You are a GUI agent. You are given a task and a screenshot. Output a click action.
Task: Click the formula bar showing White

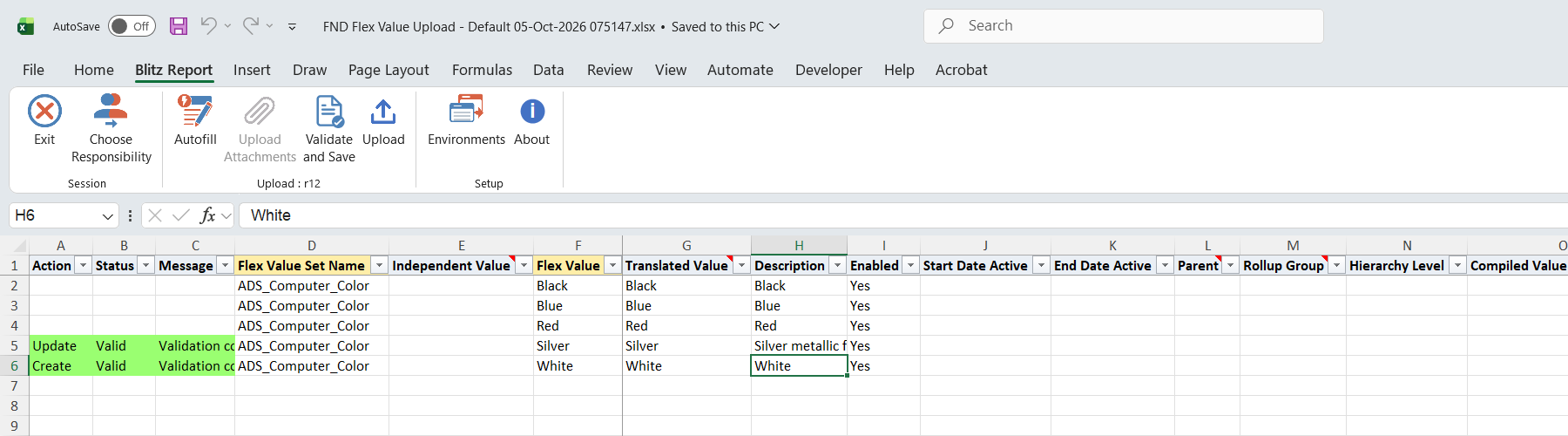click(903, 215)
